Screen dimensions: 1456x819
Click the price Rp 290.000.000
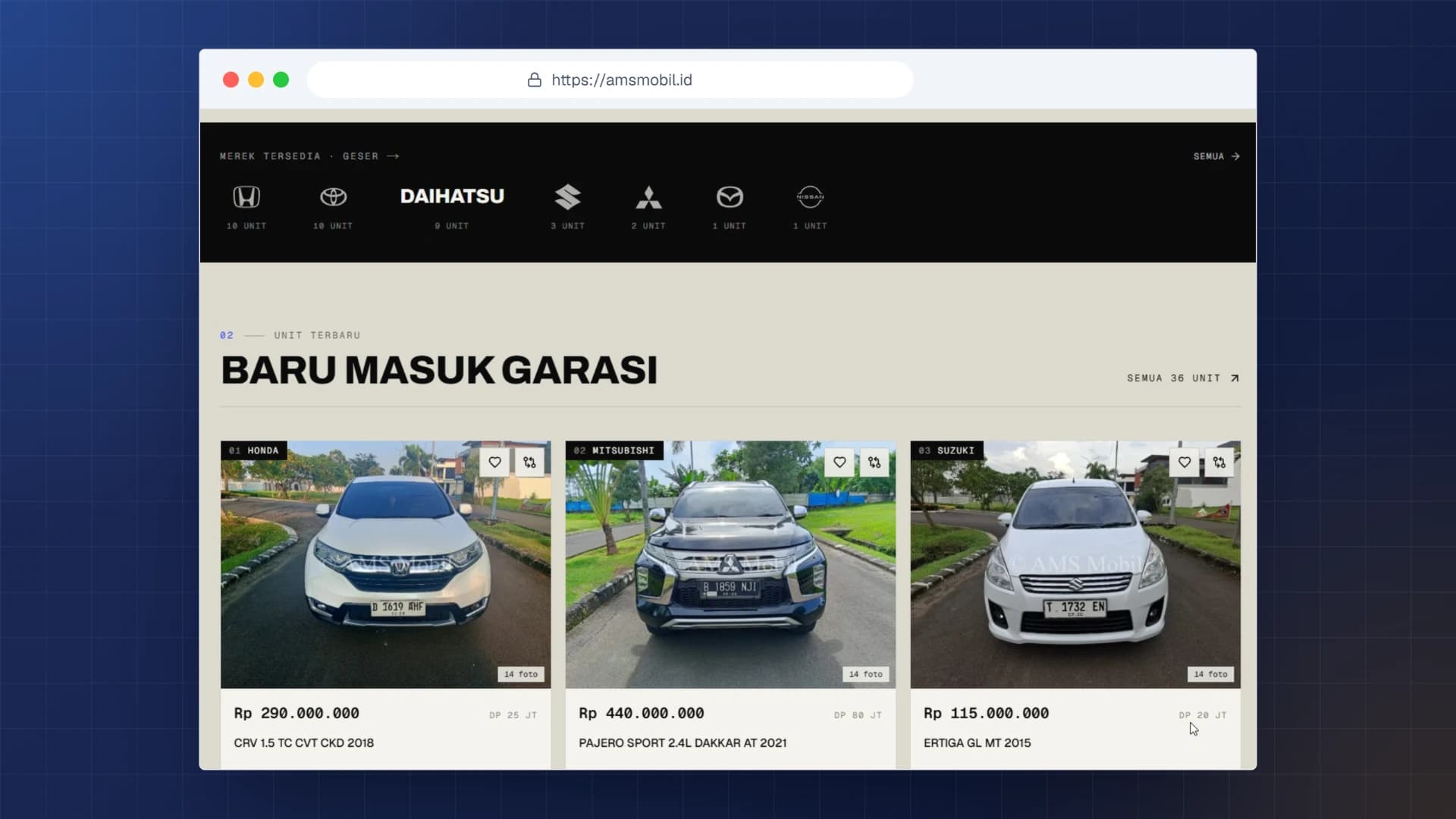[297, 714]
